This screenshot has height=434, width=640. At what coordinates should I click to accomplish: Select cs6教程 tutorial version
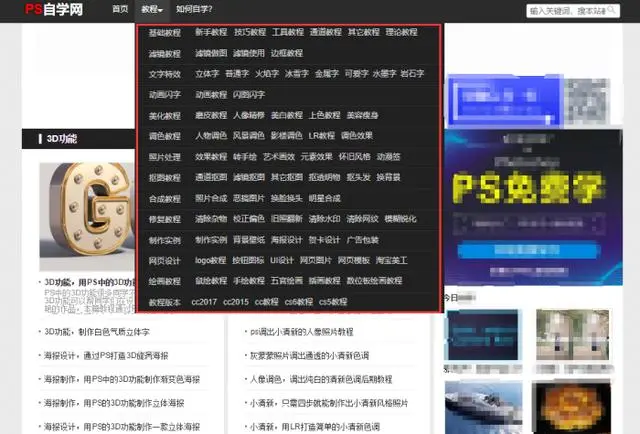(299, 302)
